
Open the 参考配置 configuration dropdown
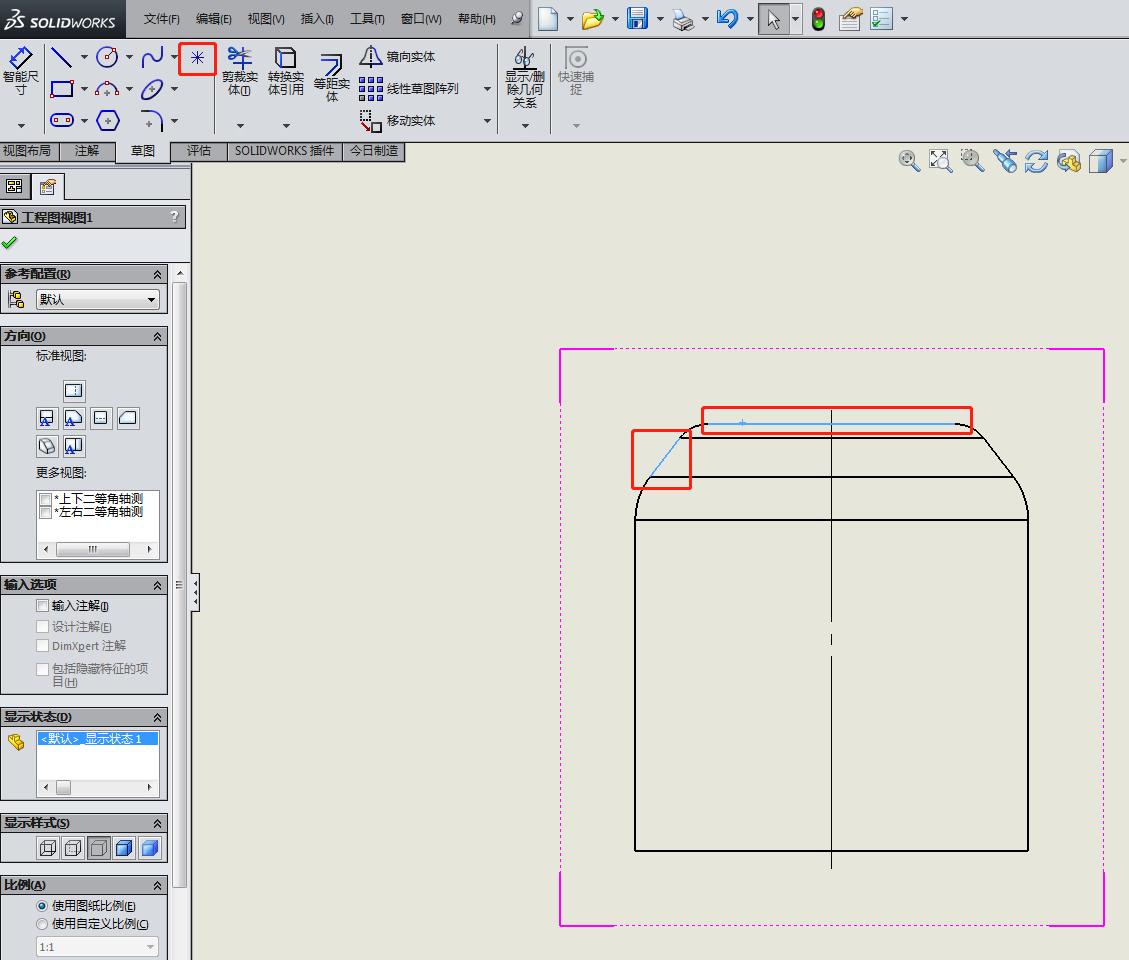point(96,299)
